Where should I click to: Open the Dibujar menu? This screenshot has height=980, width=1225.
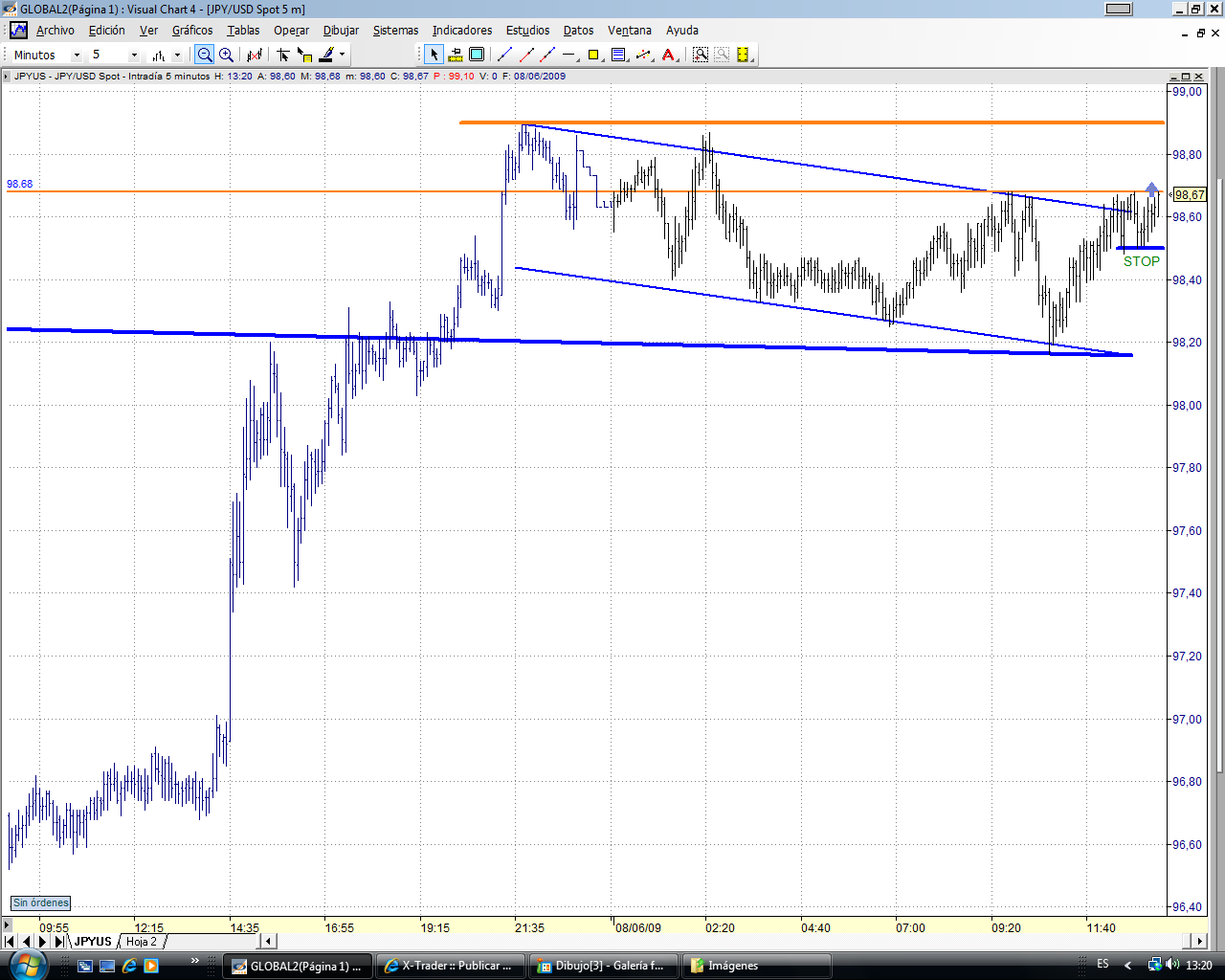[x=341, y=31]
